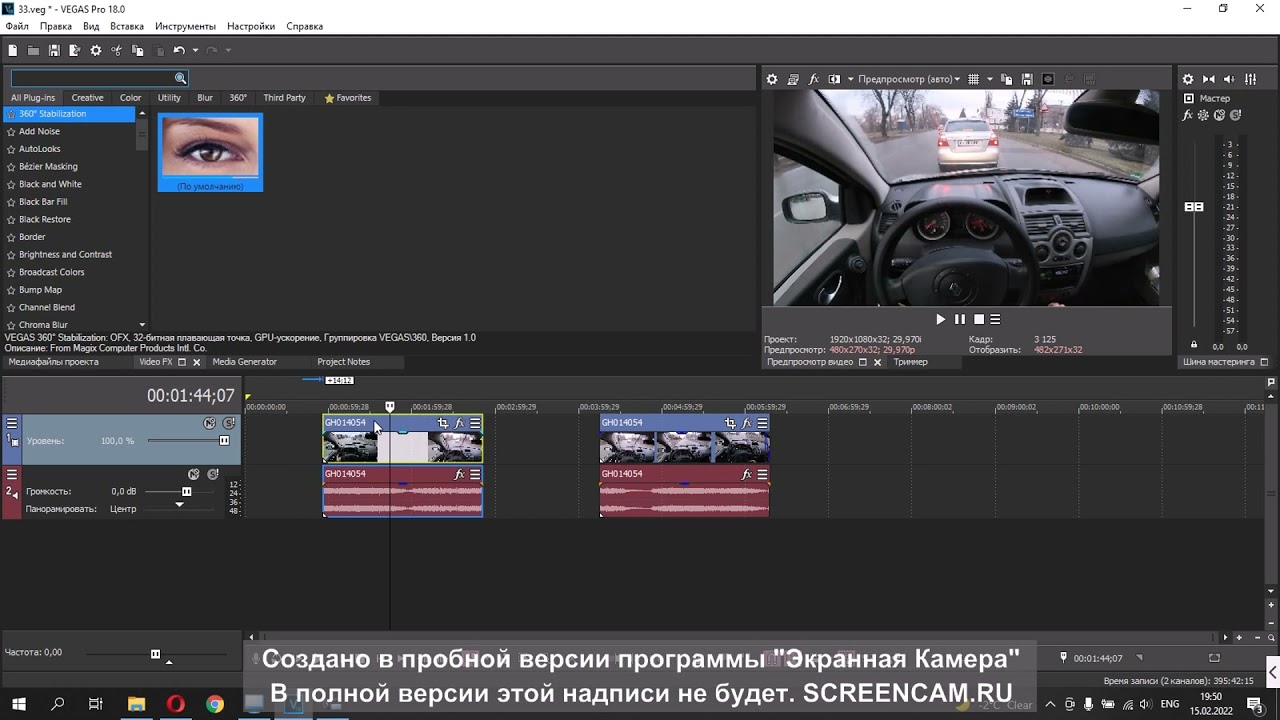Open the mixing console sliders icon

tap(1250, 79)
